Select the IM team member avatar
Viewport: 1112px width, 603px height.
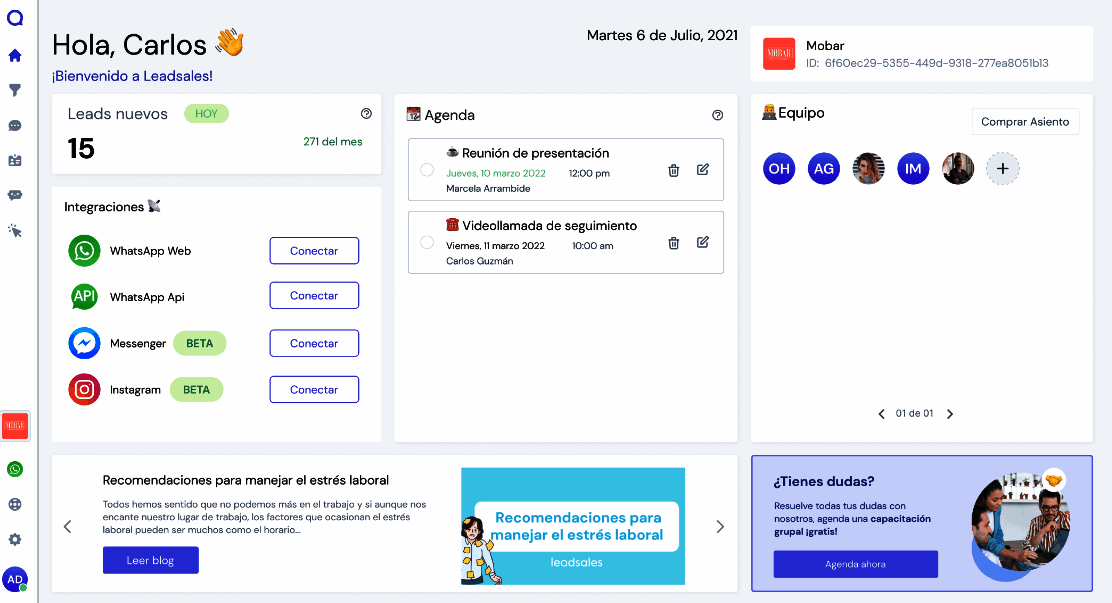pos(913,168)
